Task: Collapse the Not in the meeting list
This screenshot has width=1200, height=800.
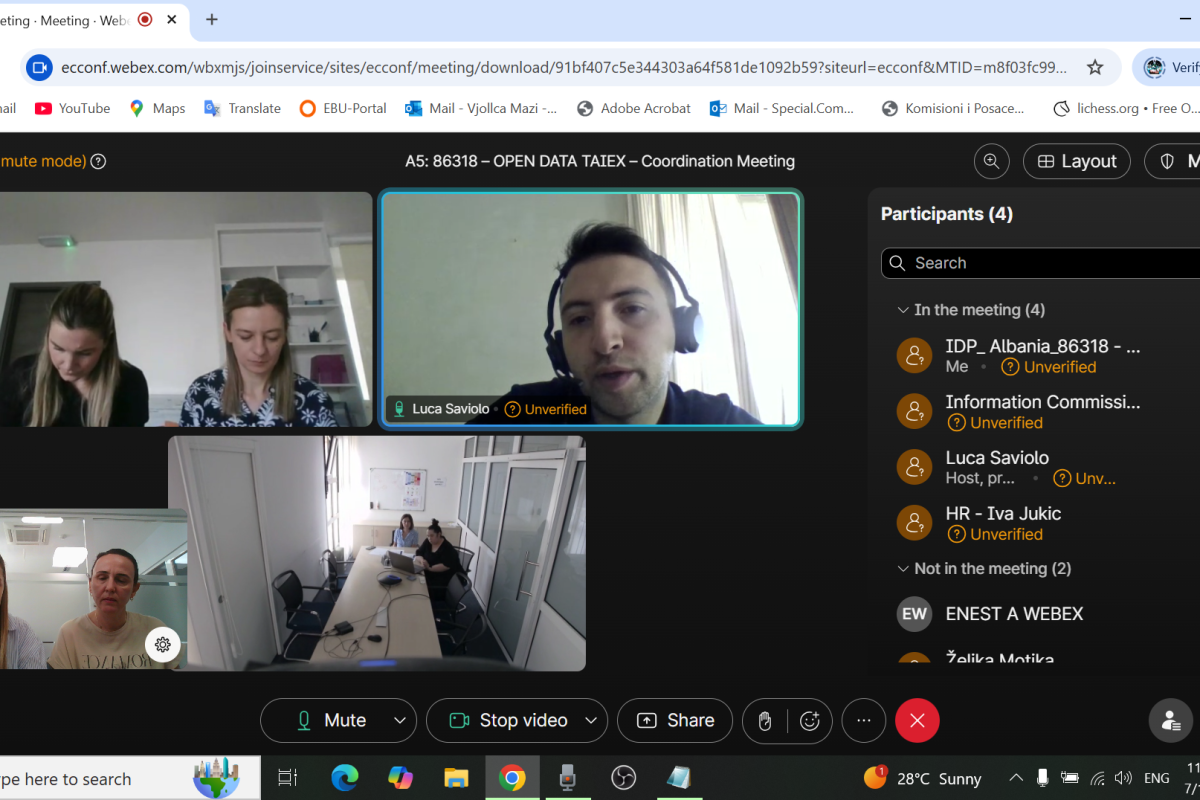Action: pos(903,568)
